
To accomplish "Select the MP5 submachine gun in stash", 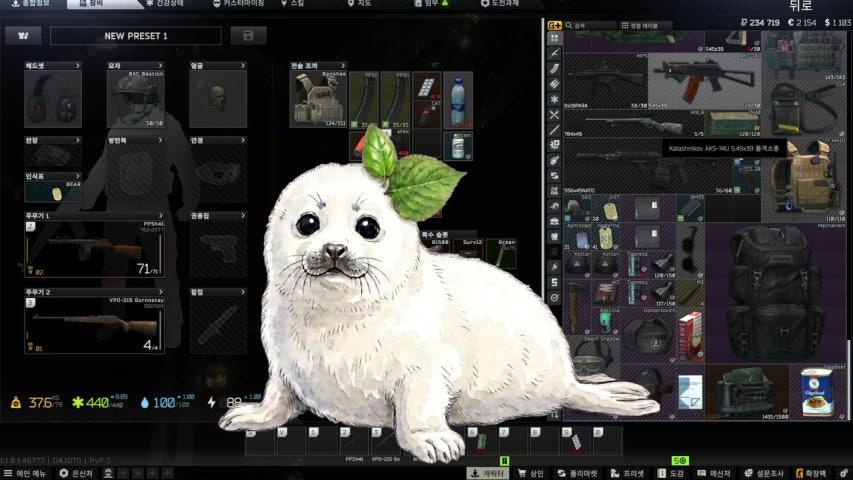I will pyautogui.click(x=605, y=81).
